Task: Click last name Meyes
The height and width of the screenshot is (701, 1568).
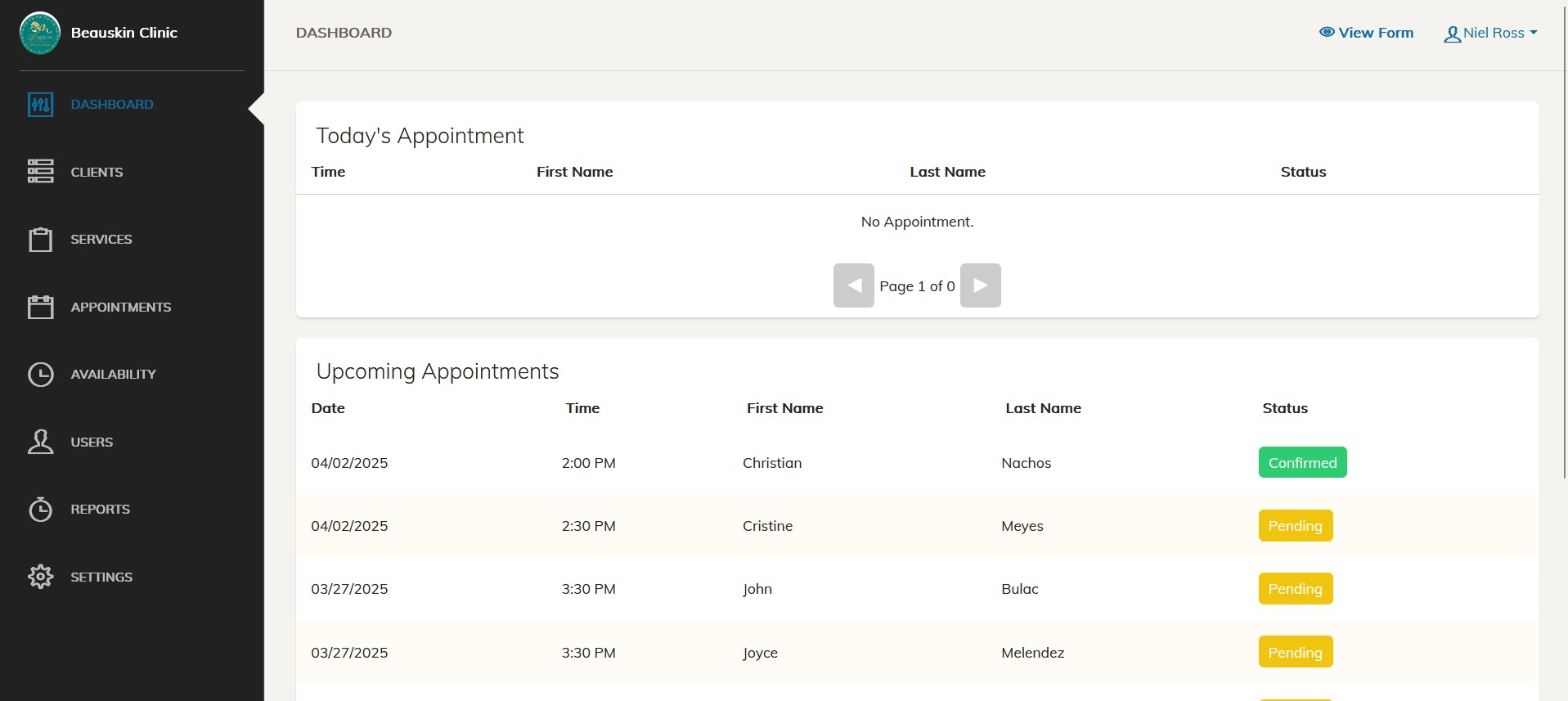Action: [1022, 526]
